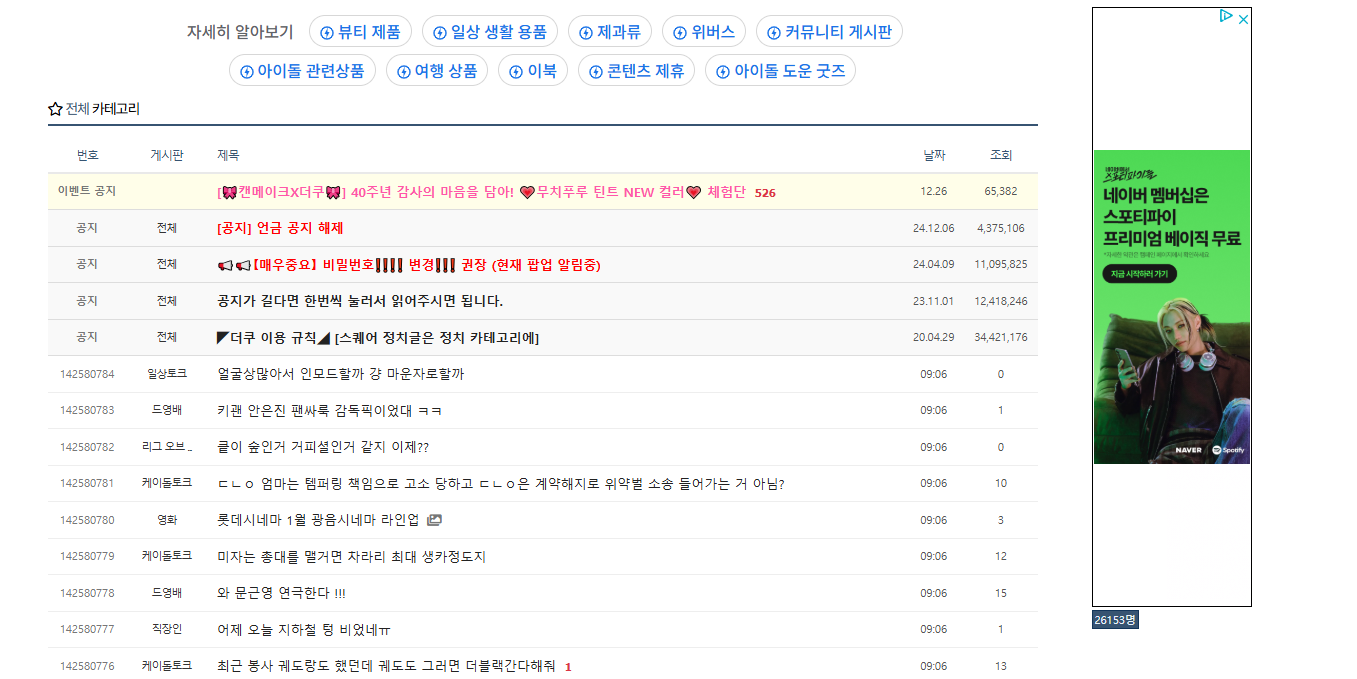Open the 콘텐츠 제휴 chip
The height and width of the screenshot is (679, 1357).
[x=636, y=71]
